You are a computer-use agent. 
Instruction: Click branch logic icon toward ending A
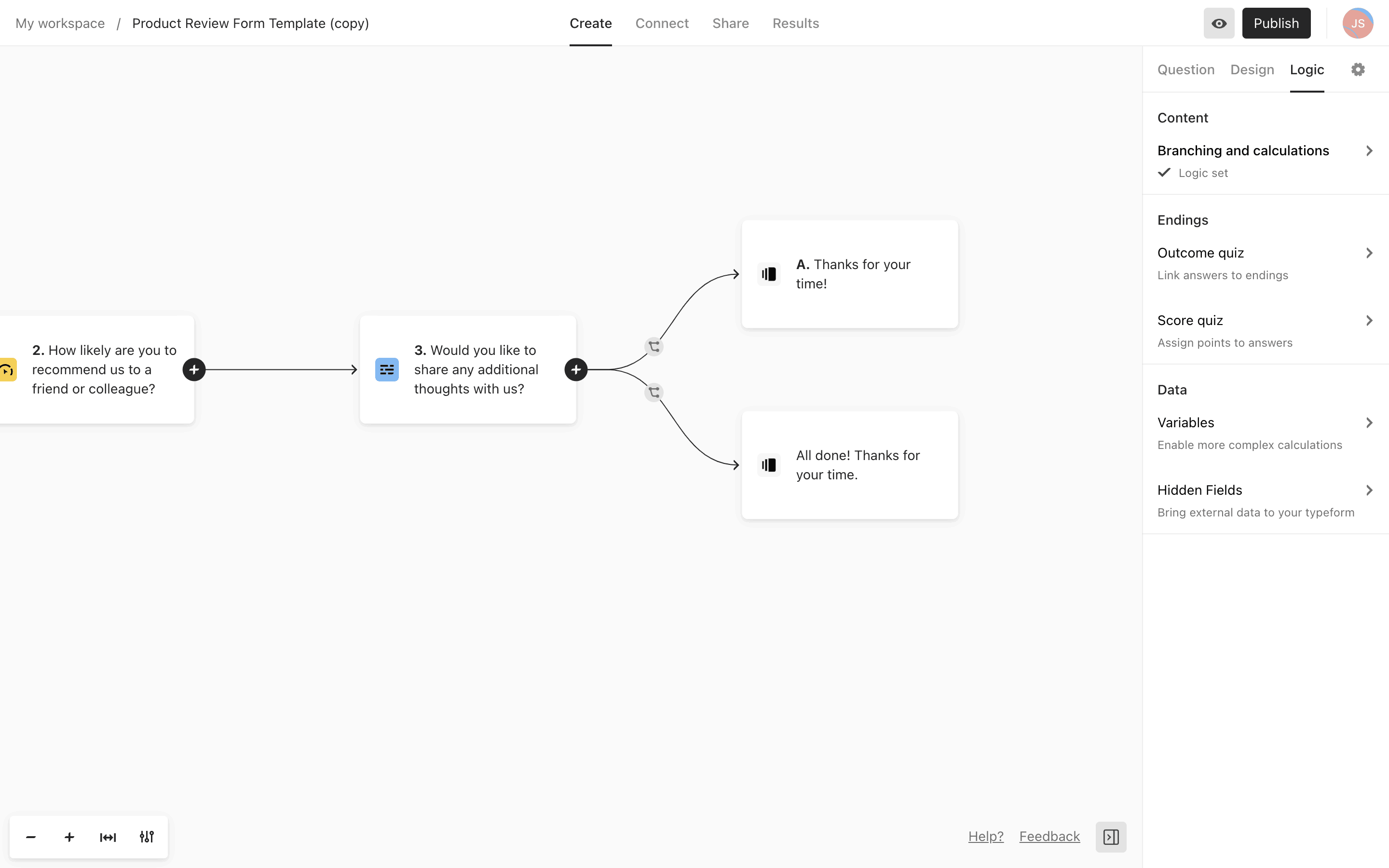[x=654, y=347]
